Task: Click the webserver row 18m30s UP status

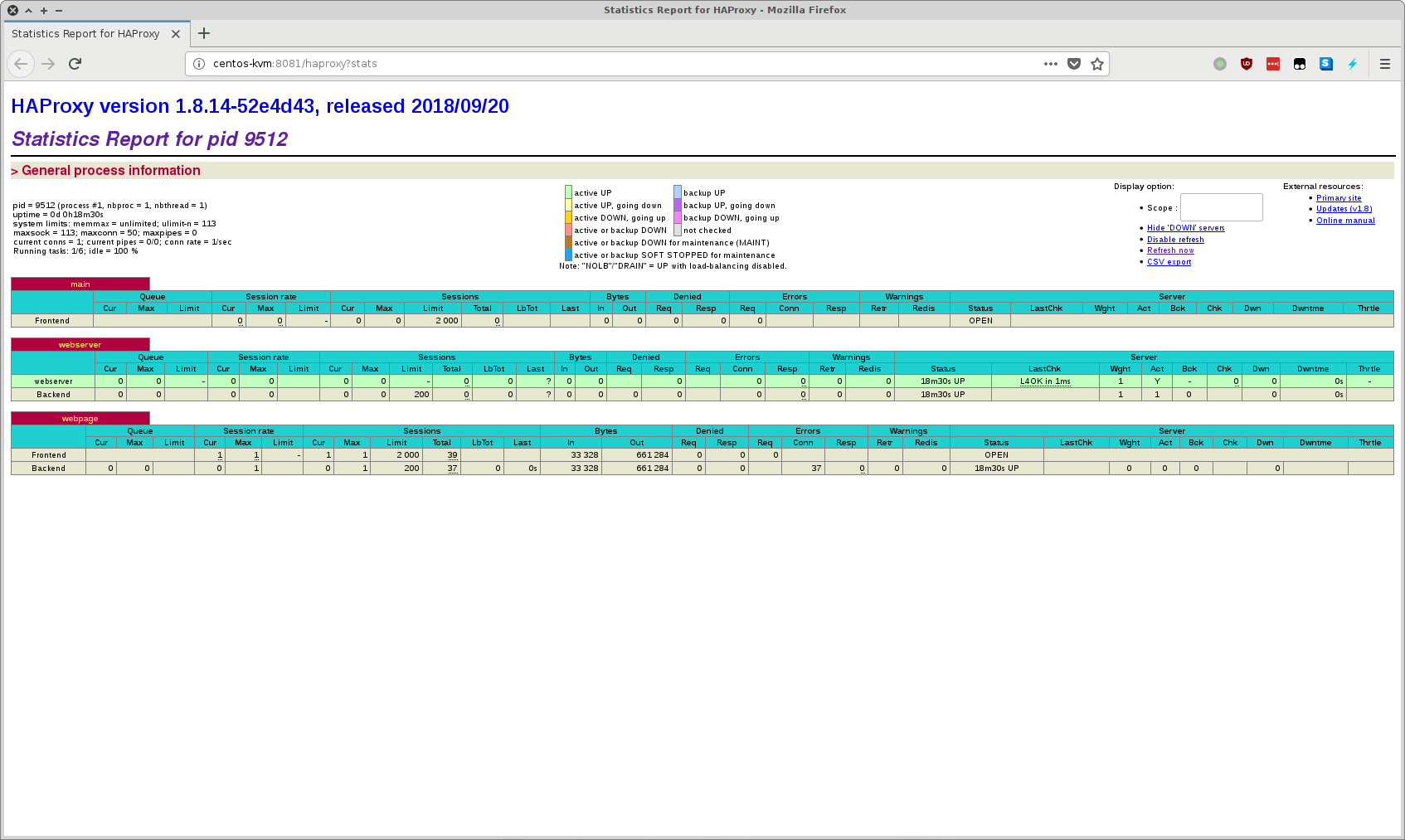Action: point(942,381)
